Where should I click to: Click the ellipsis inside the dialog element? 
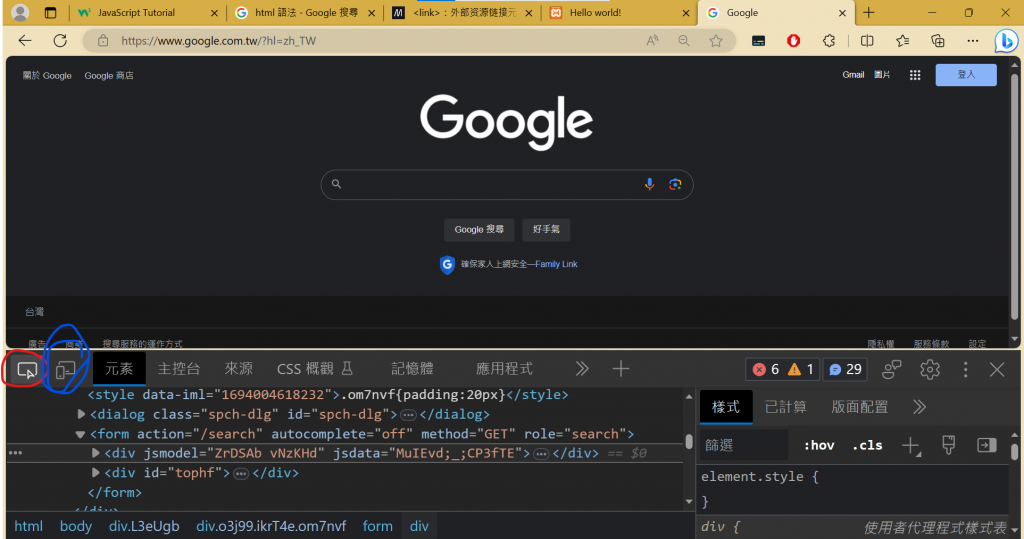click(408, 415)
